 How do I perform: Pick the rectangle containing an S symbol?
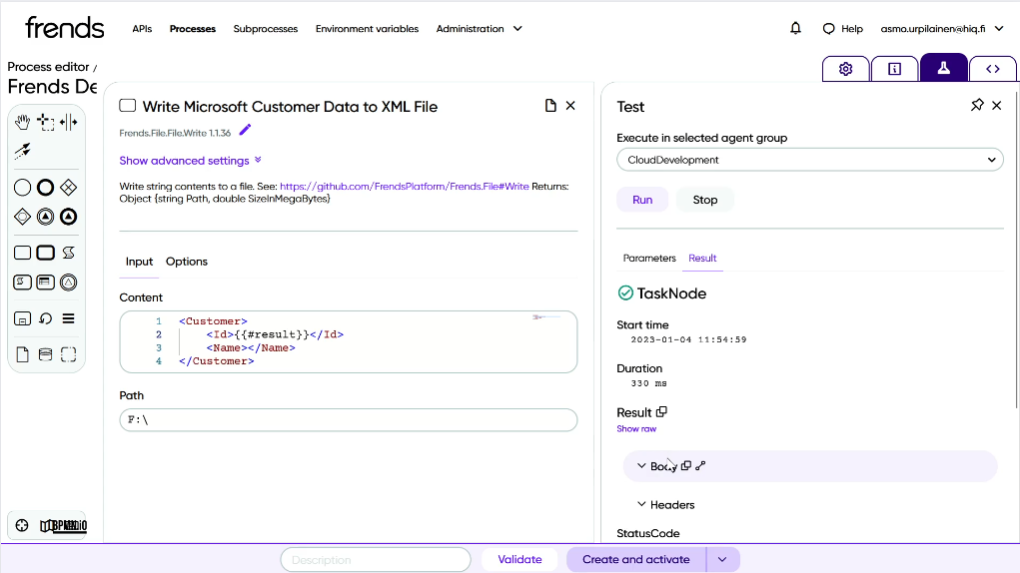(x=22, y=282)
